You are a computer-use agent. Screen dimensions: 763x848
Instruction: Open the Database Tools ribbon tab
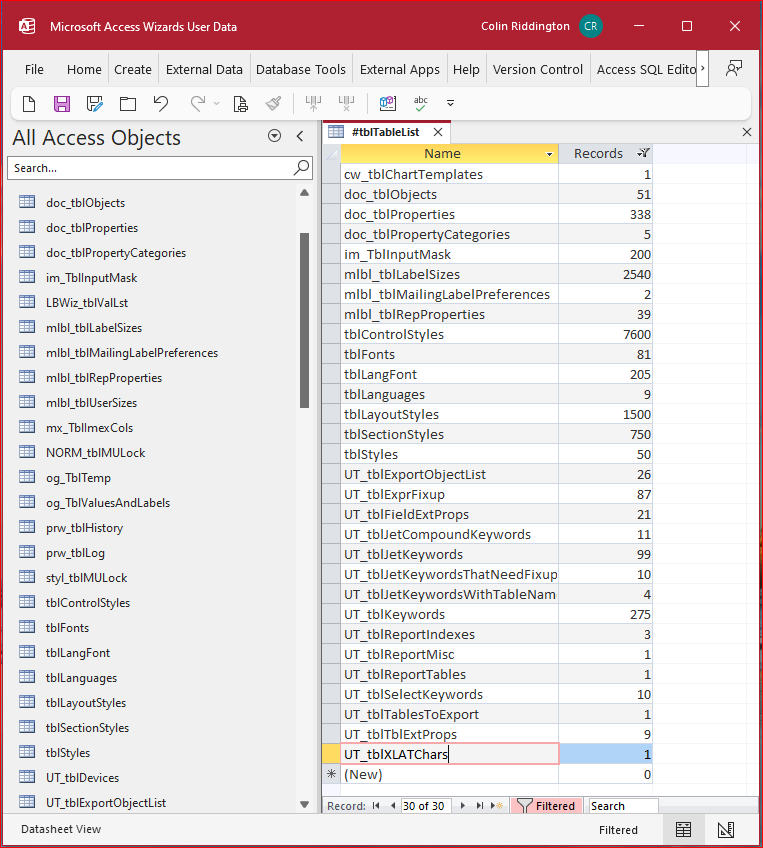(301, 69)
